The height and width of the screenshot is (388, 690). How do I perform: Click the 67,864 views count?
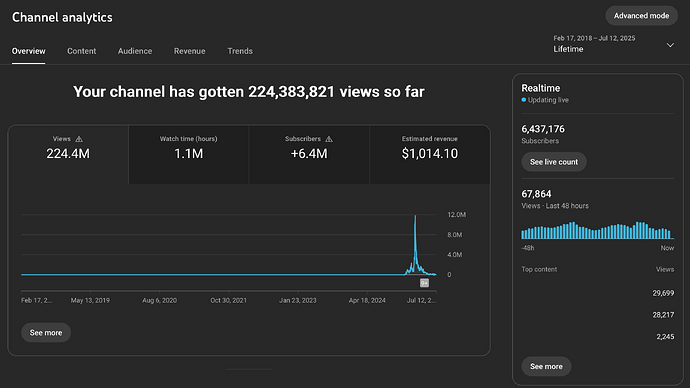click(x=536, y=194)
